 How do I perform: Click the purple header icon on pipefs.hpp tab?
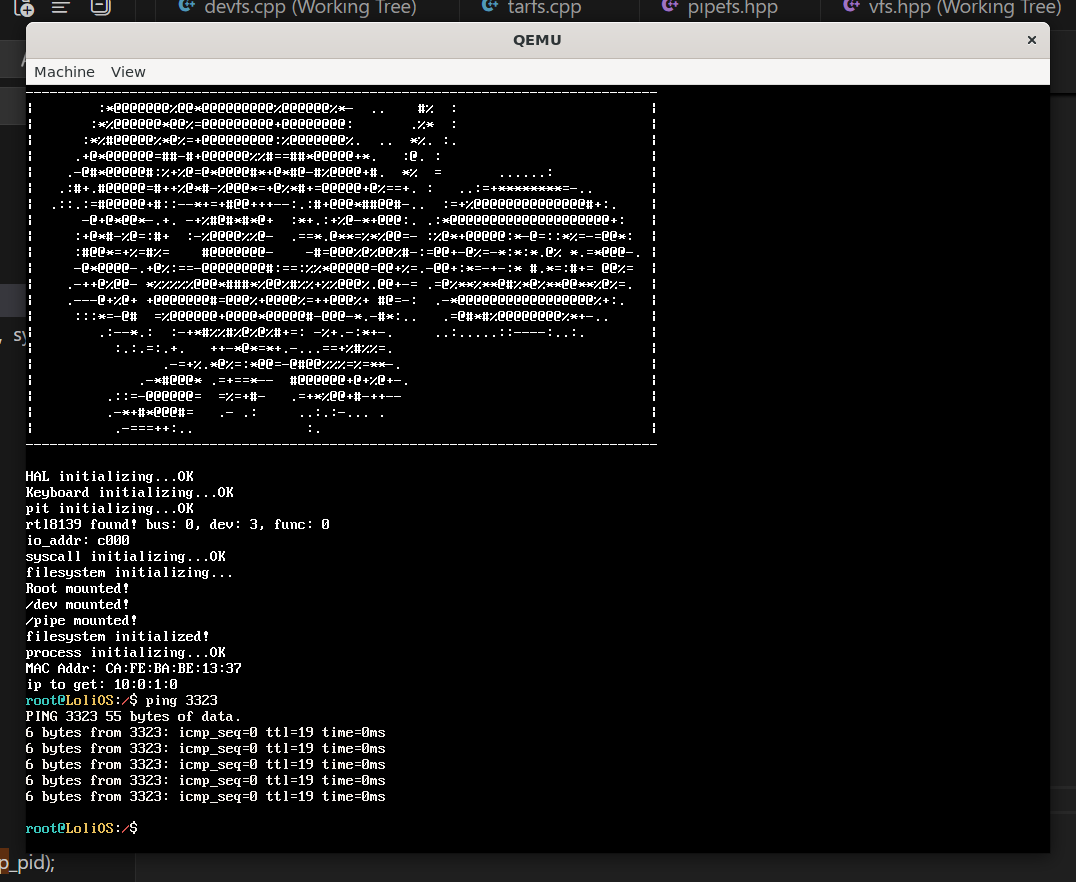pyautogui.click(x=670, y=7)
